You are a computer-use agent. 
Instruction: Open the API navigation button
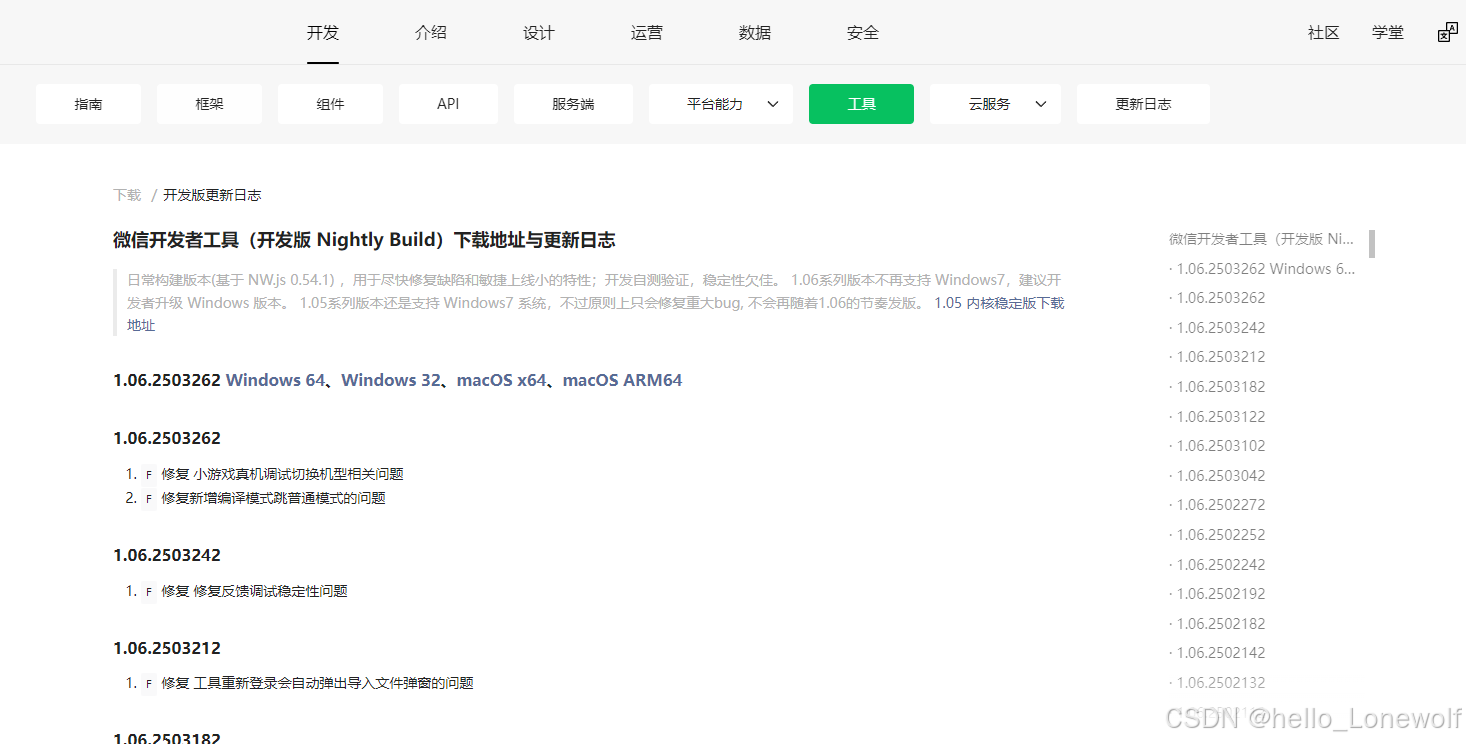tap(448, 104)
